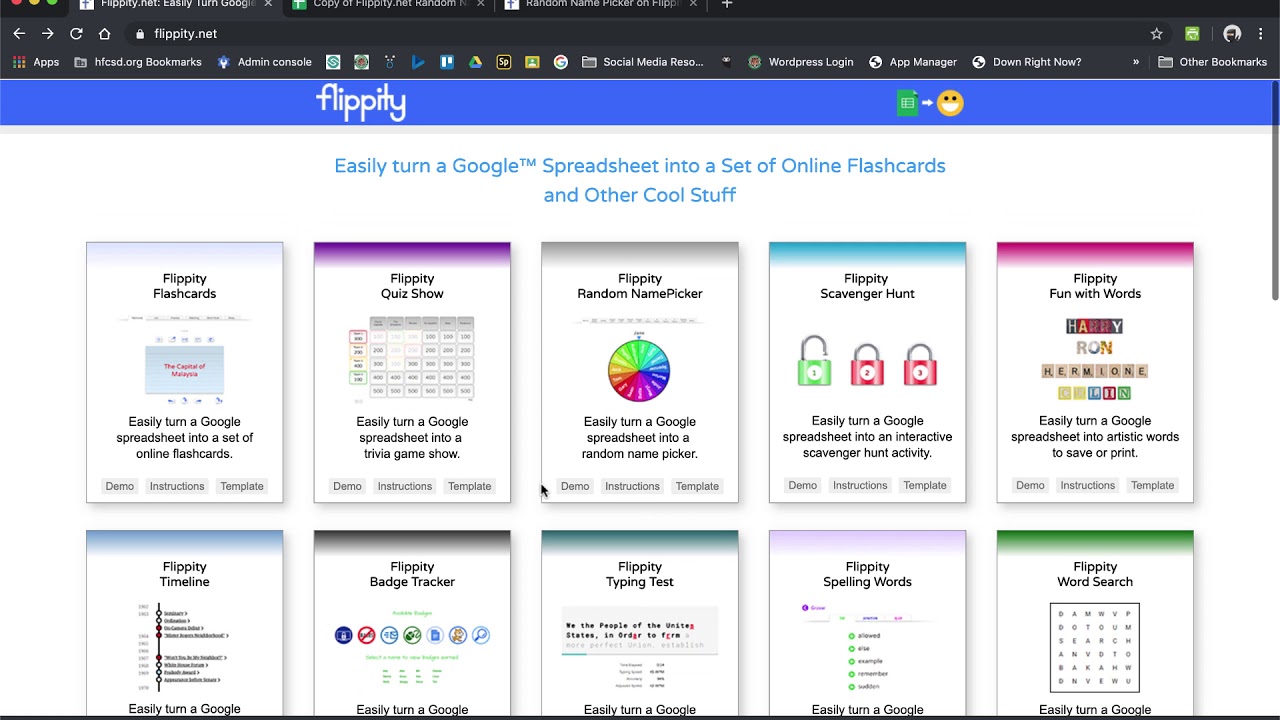Click the Typing Test preview thumbnail

[x=640, y=648]
